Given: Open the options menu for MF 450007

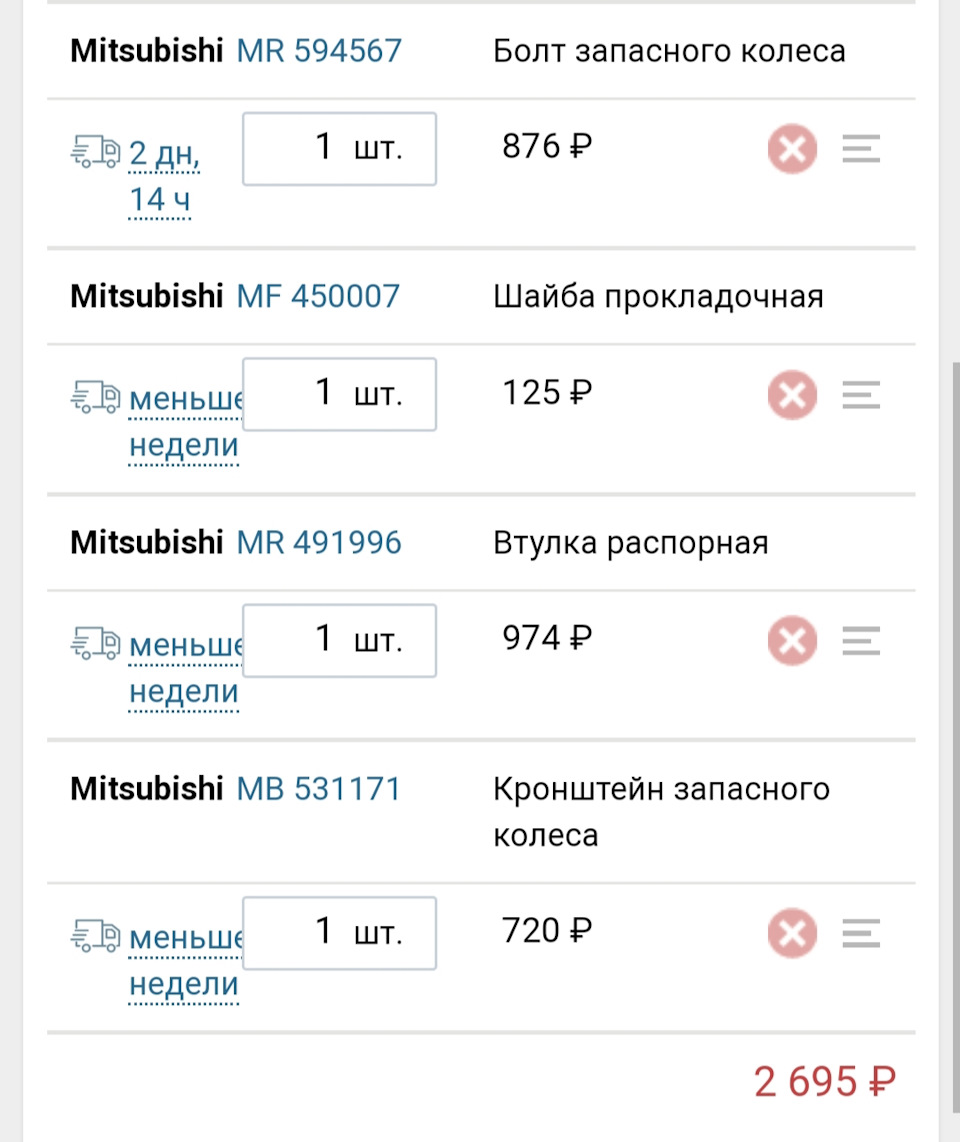Looking at the screenshot, I should pyautogui.click(x=860, y=394).
